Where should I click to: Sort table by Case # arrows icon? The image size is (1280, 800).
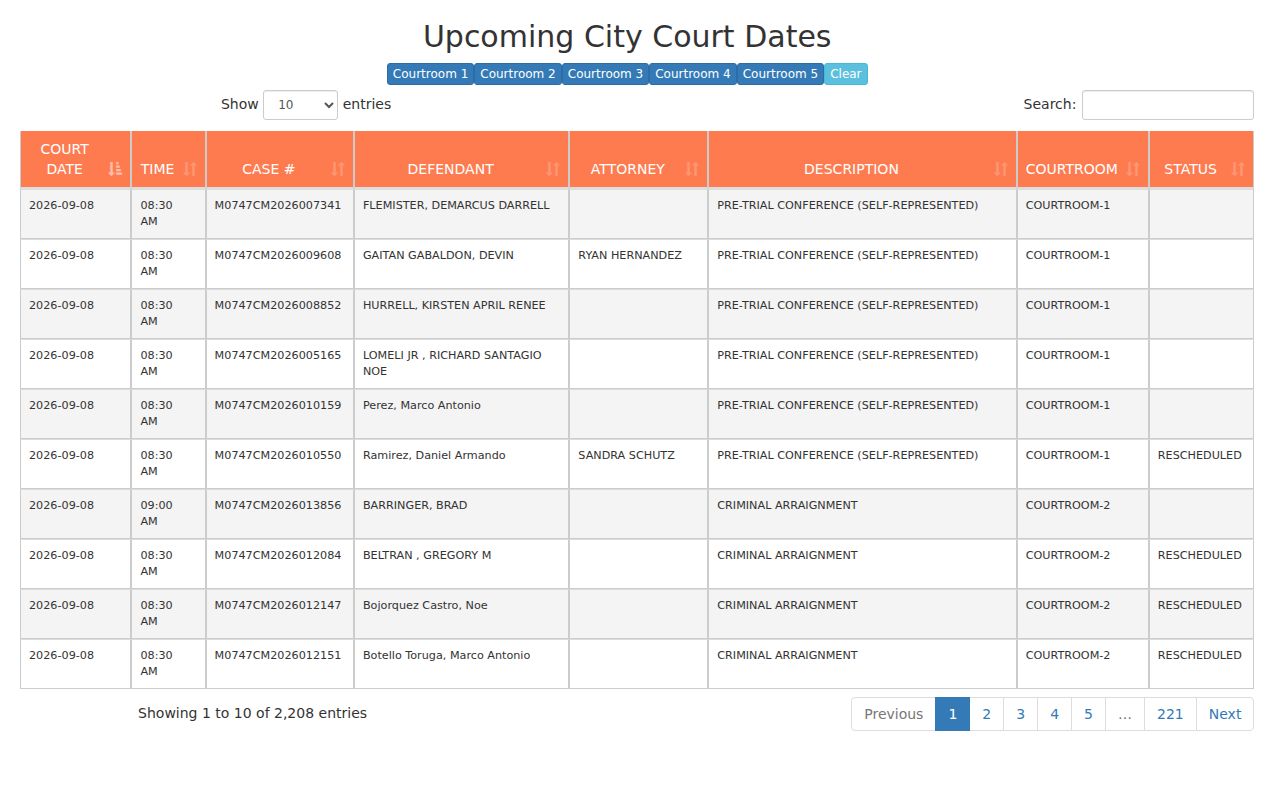[x=338, y=169]
